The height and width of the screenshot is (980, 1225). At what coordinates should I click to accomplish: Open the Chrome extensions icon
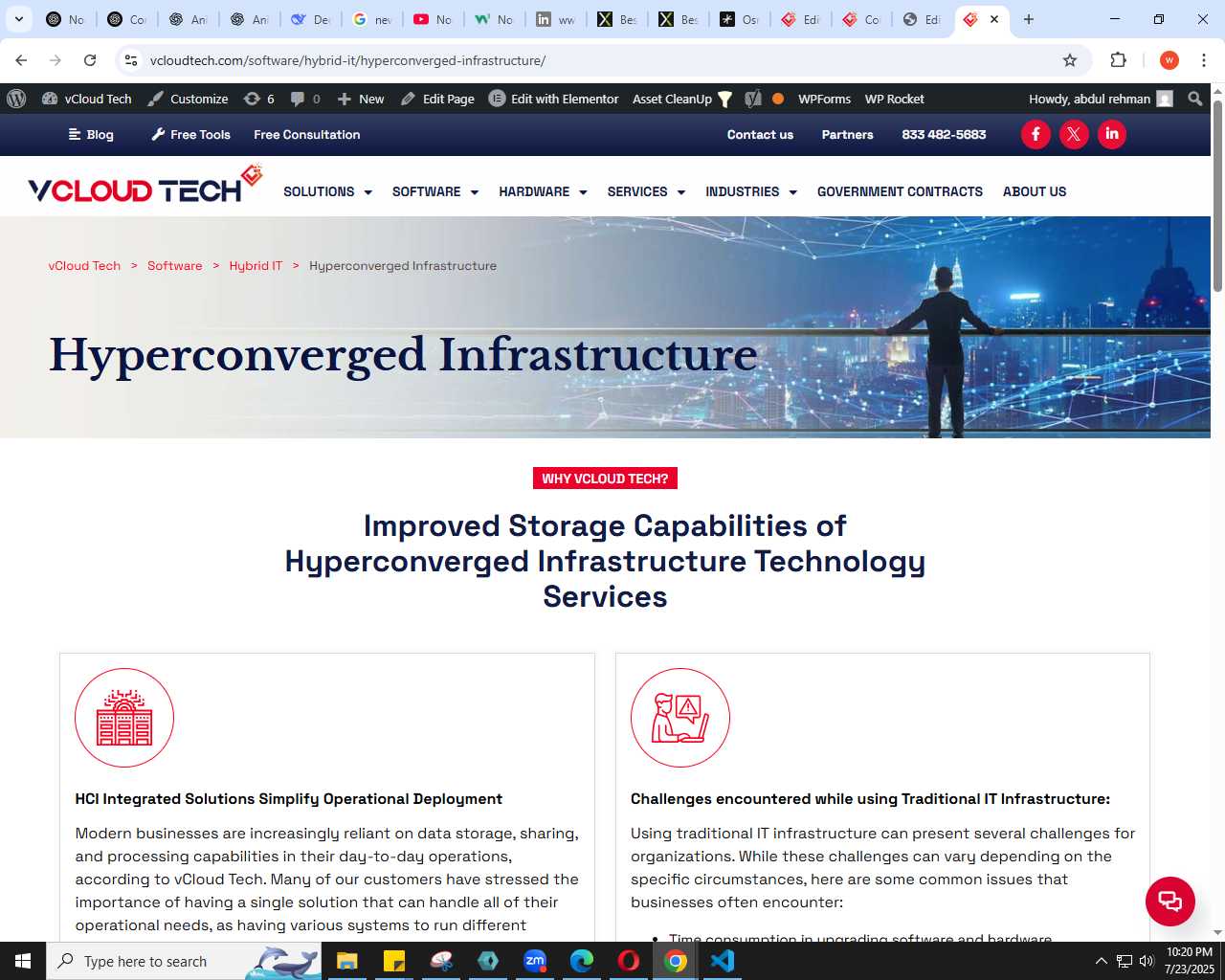tap(1118, 60)
